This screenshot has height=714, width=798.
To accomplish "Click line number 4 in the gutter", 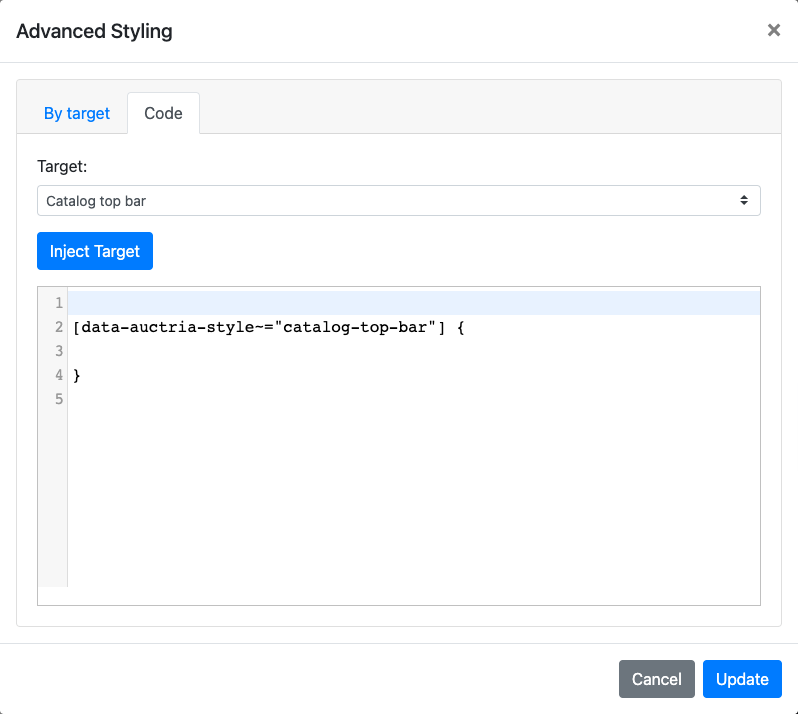I will pos(59,375).
